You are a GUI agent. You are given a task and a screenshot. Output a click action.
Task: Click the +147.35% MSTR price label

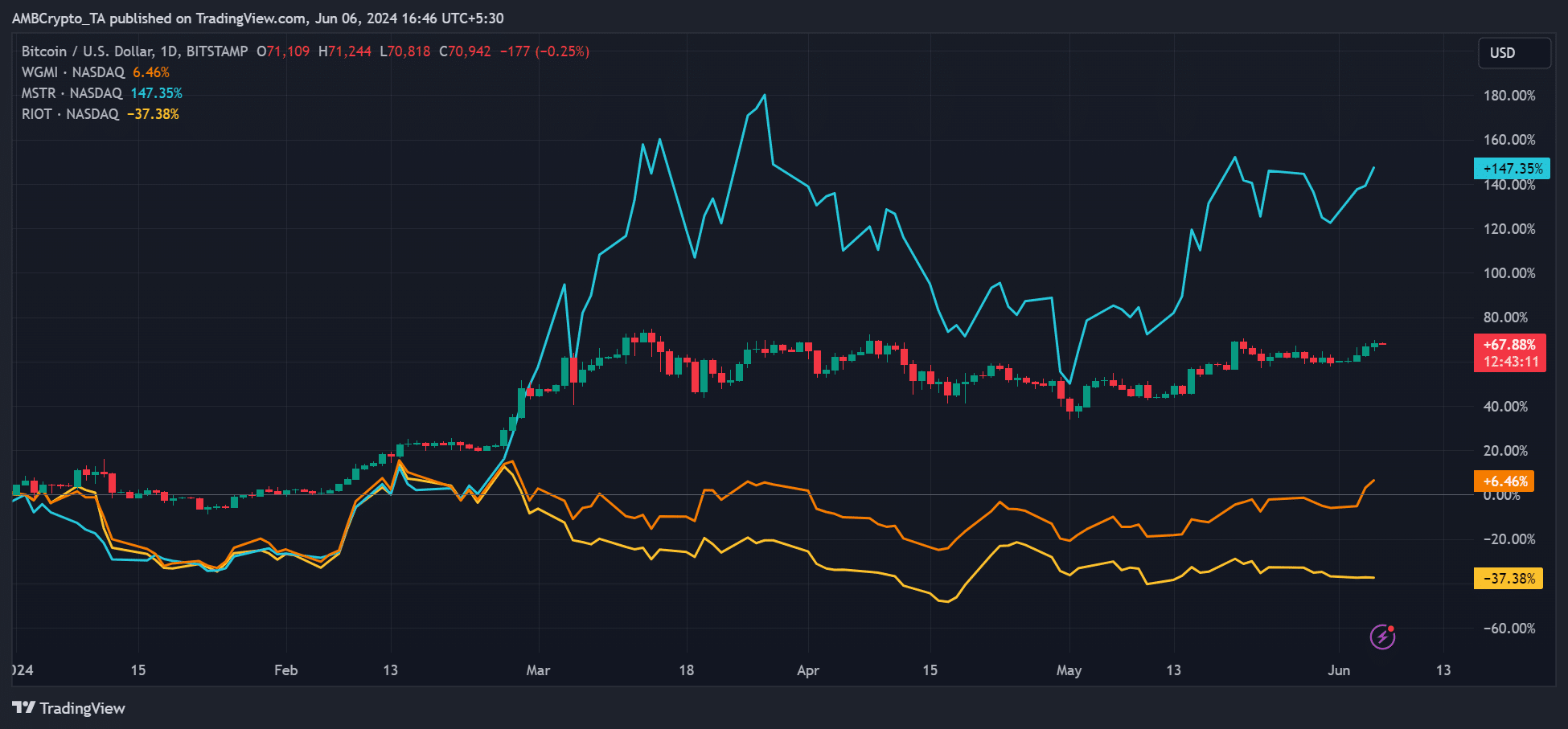1512,169
